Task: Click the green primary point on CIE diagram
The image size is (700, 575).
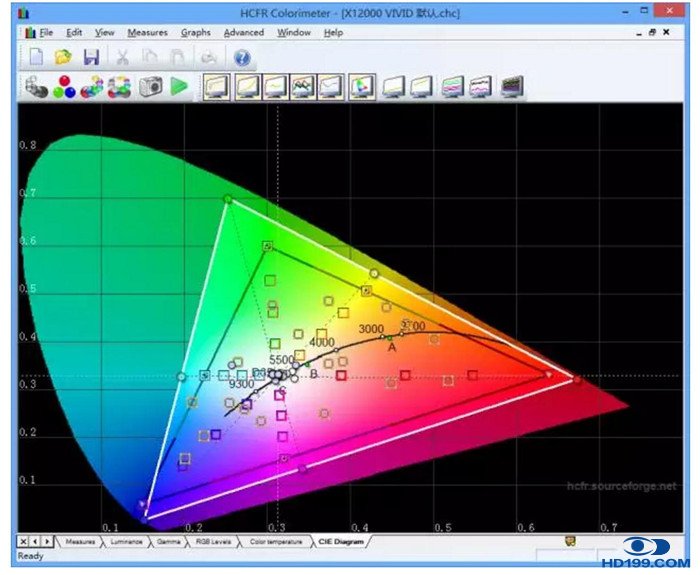Action: click(x=227, y=200)
